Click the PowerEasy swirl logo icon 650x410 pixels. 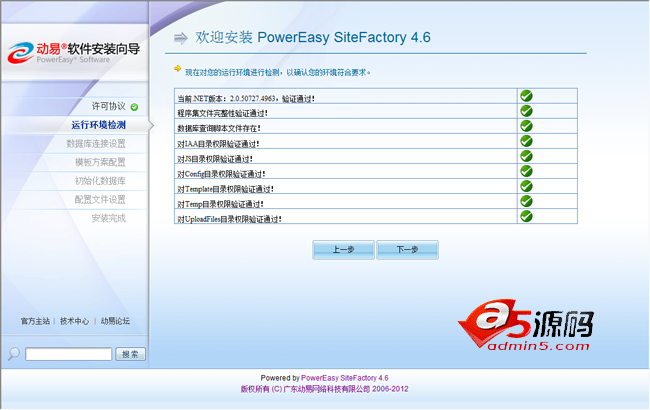pyautogui.click(x=20, y=53)
